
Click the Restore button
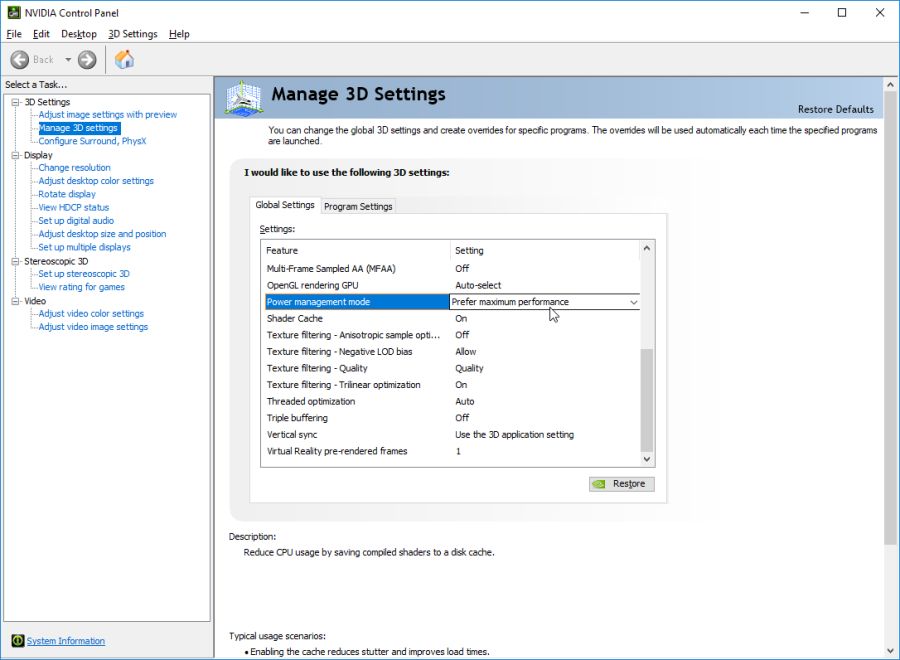coord(622,484)
